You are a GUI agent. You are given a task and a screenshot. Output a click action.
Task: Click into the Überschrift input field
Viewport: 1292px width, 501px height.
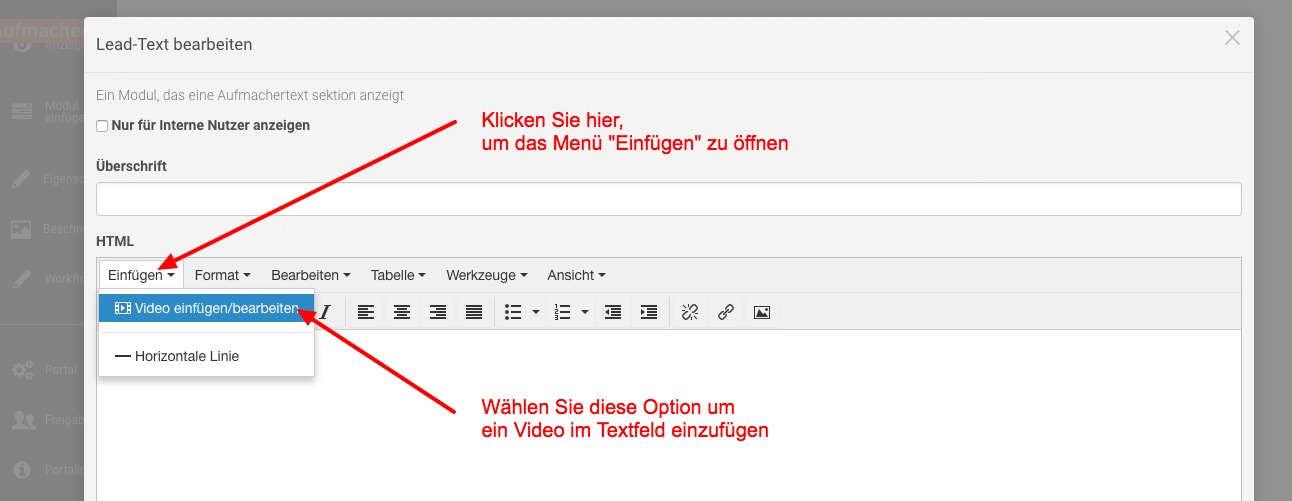point(668,199)
